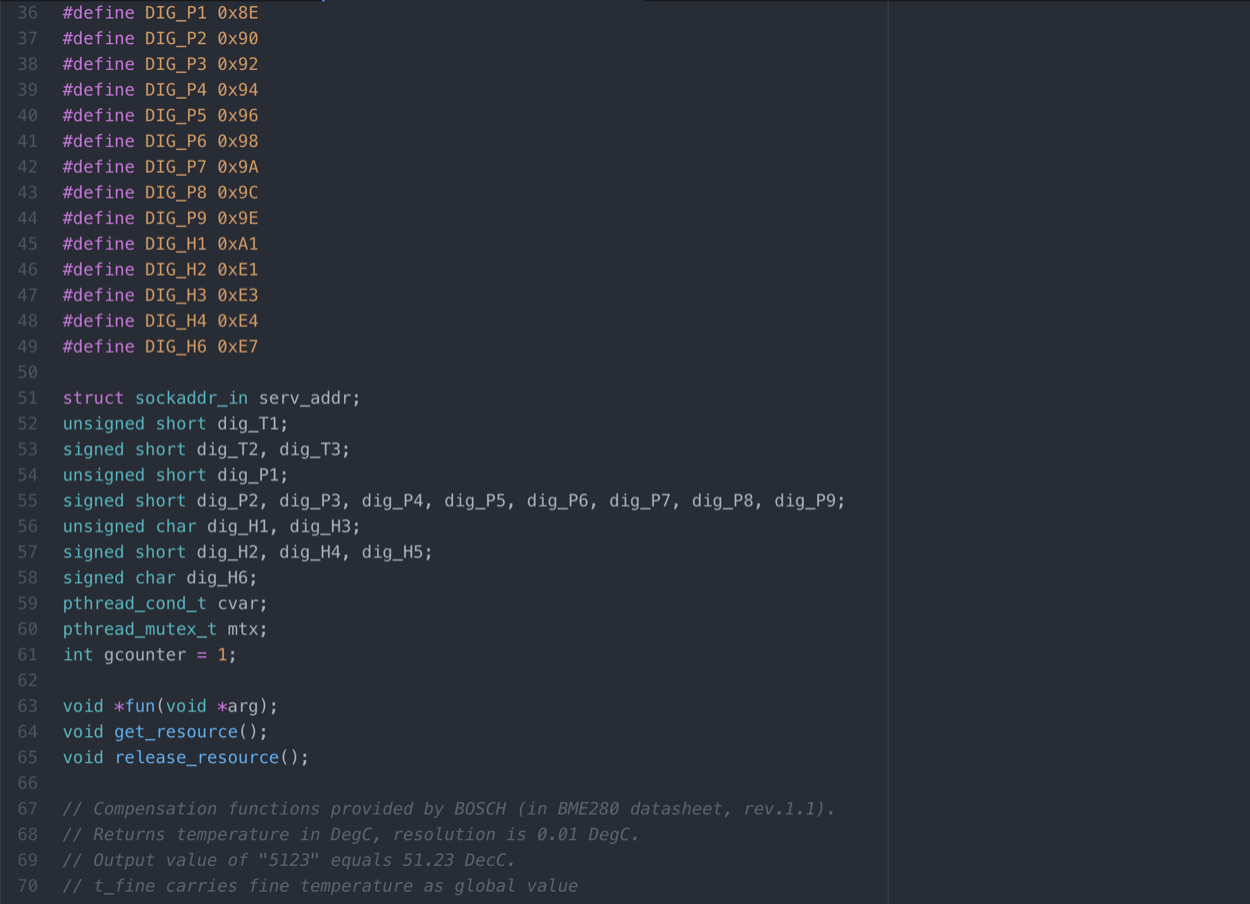Viewport: 1250px width, 904px height.
Task: Click the dig_T1 variable declaration
Action: pyautogui.click(x=248, y=424)
